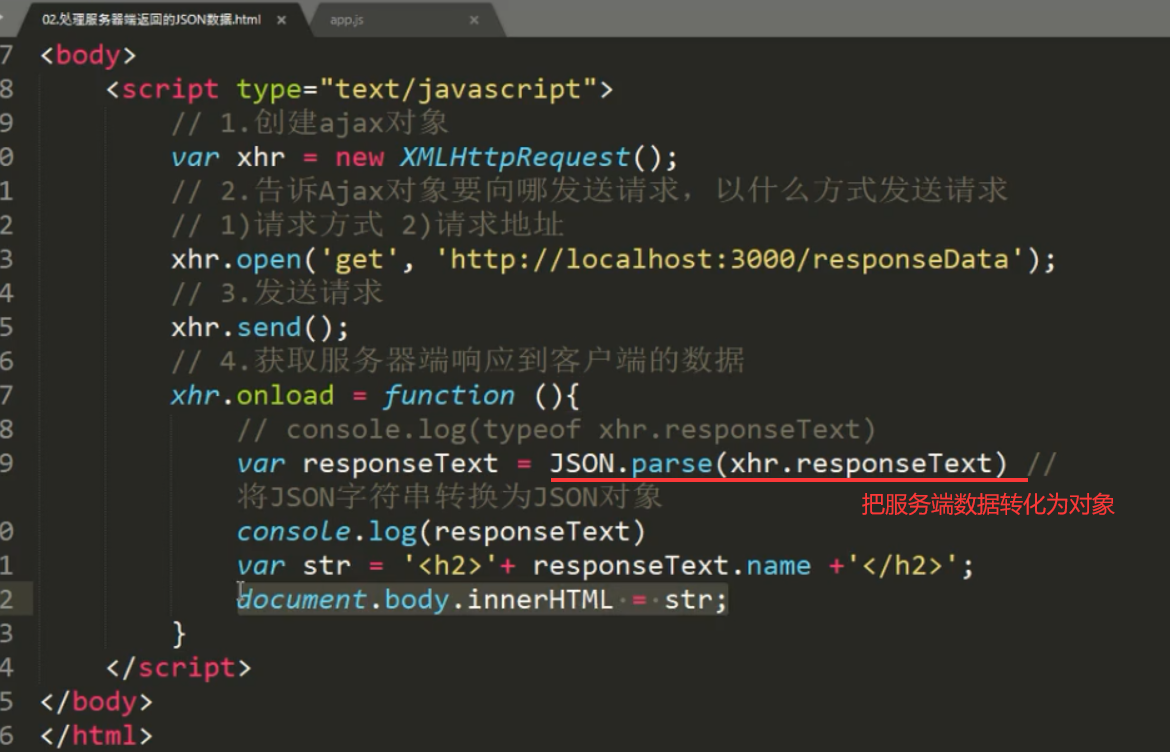Click the "text/javascript" attribute value
1170x752 pixels.
pyautogui.click(x=458, y=90)
